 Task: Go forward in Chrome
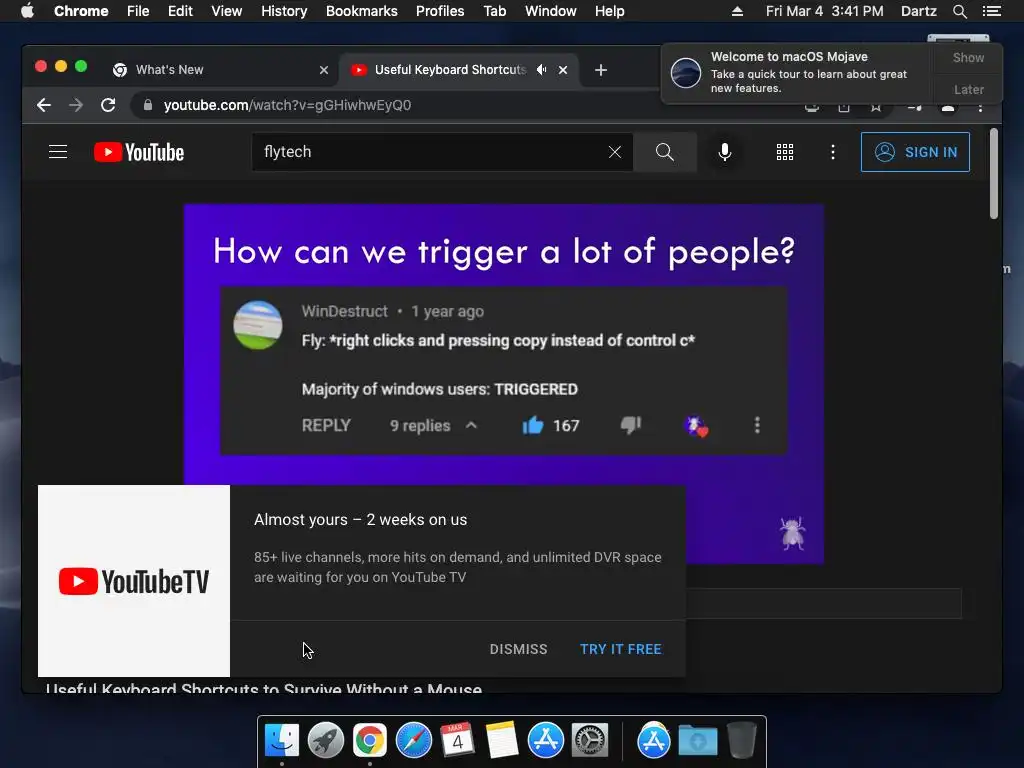[76, 105]
